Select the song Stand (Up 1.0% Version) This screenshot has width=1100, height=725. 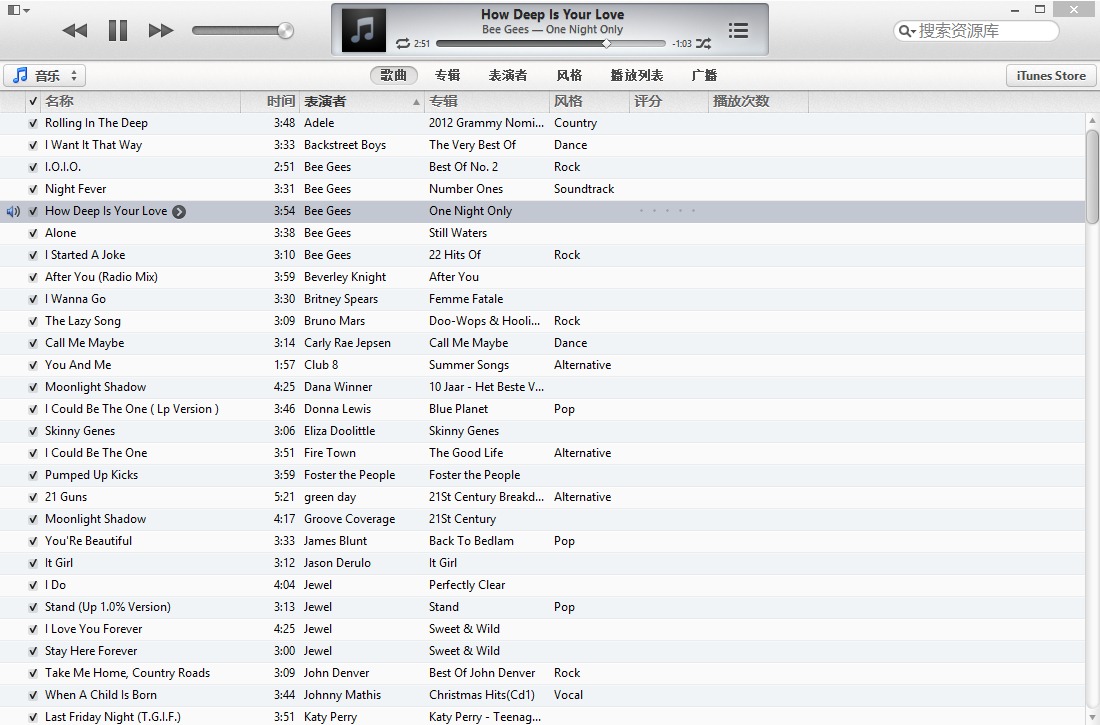(x=108, y=607)
